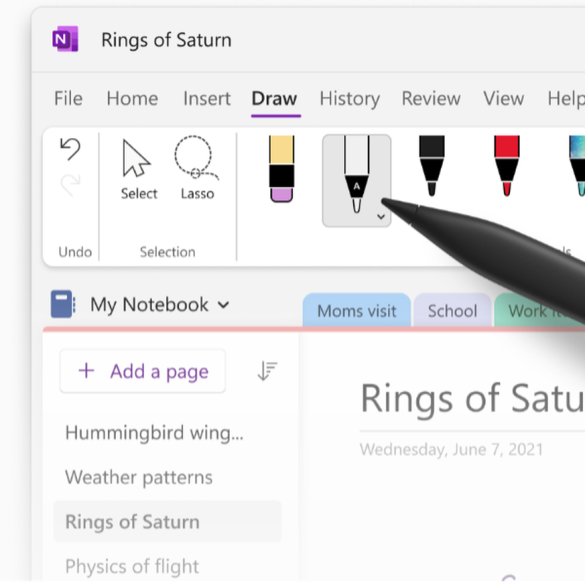Select the black pen

[x=432, y=166]
